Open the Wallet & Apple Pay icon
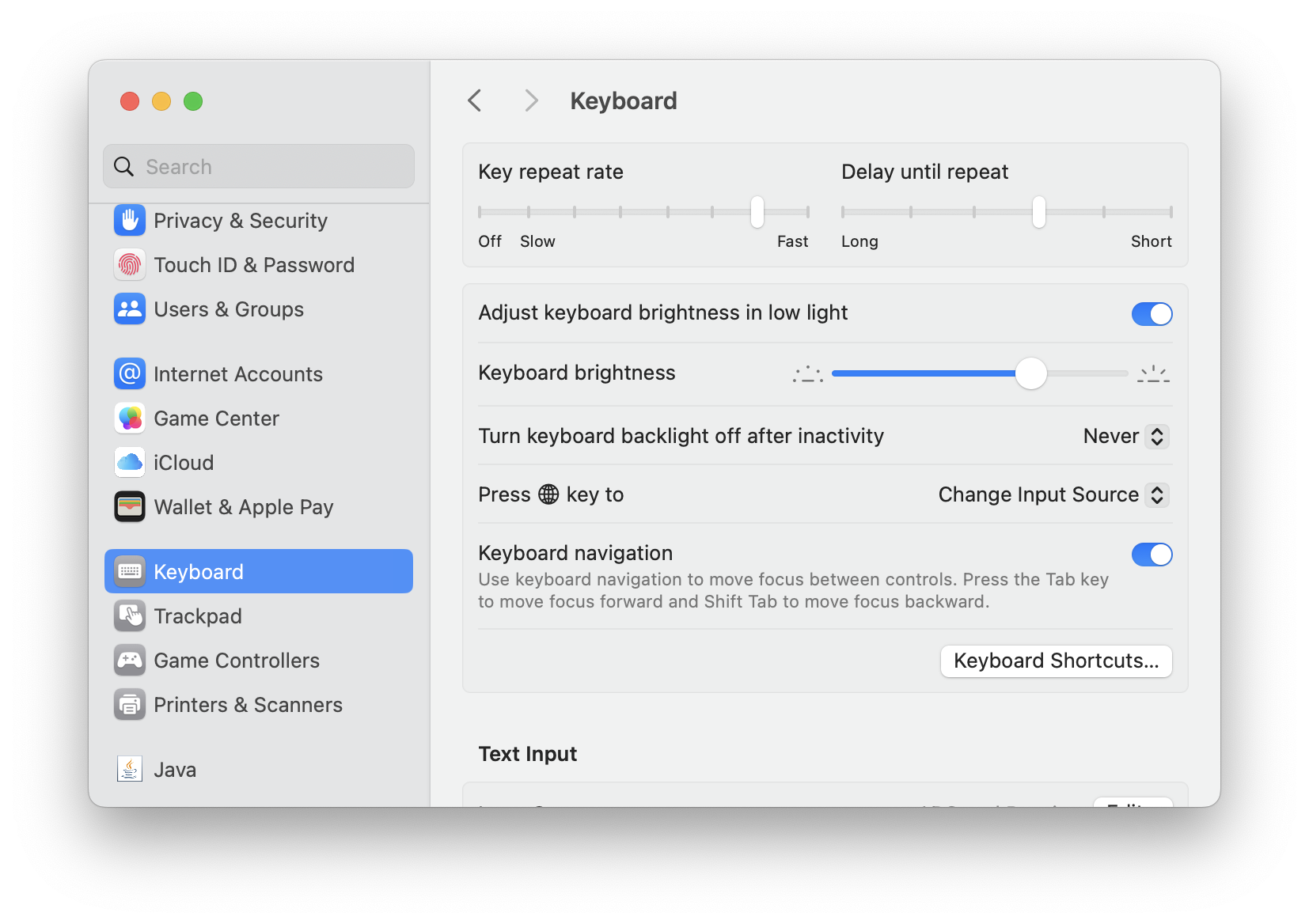1309x924 pixels. 130,506
